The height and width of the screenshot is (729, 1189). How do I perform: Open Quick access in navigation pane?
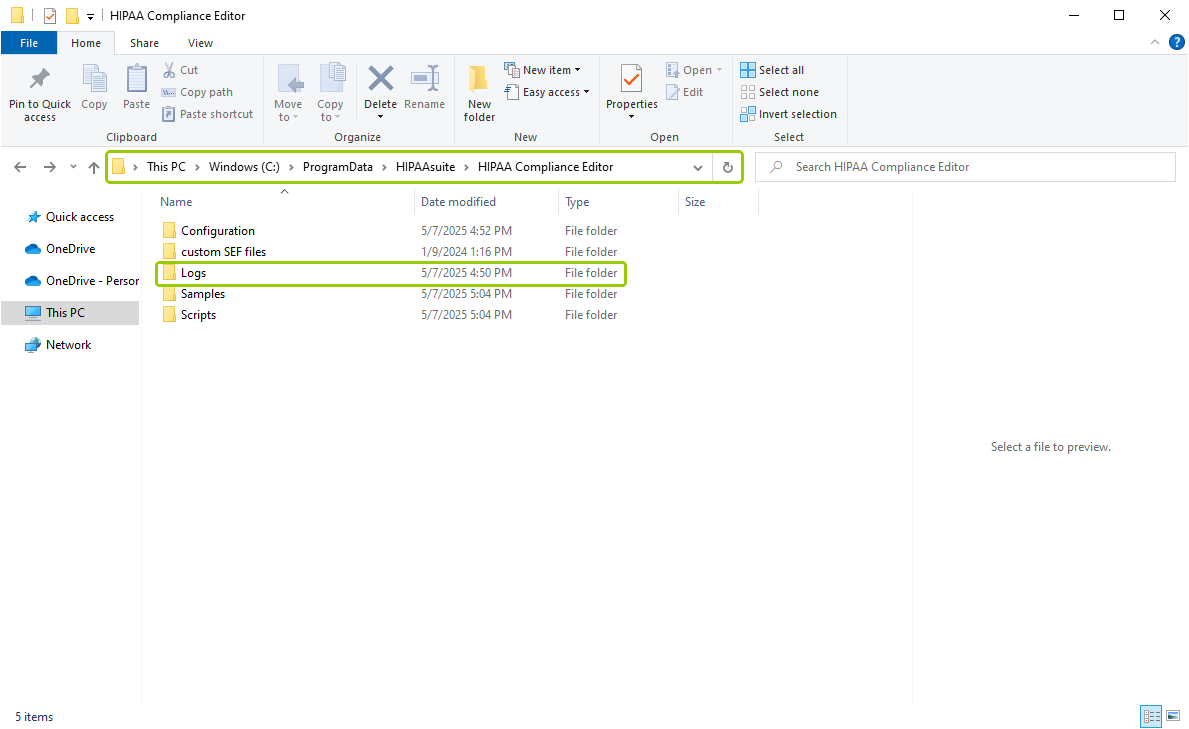point(71,217)
